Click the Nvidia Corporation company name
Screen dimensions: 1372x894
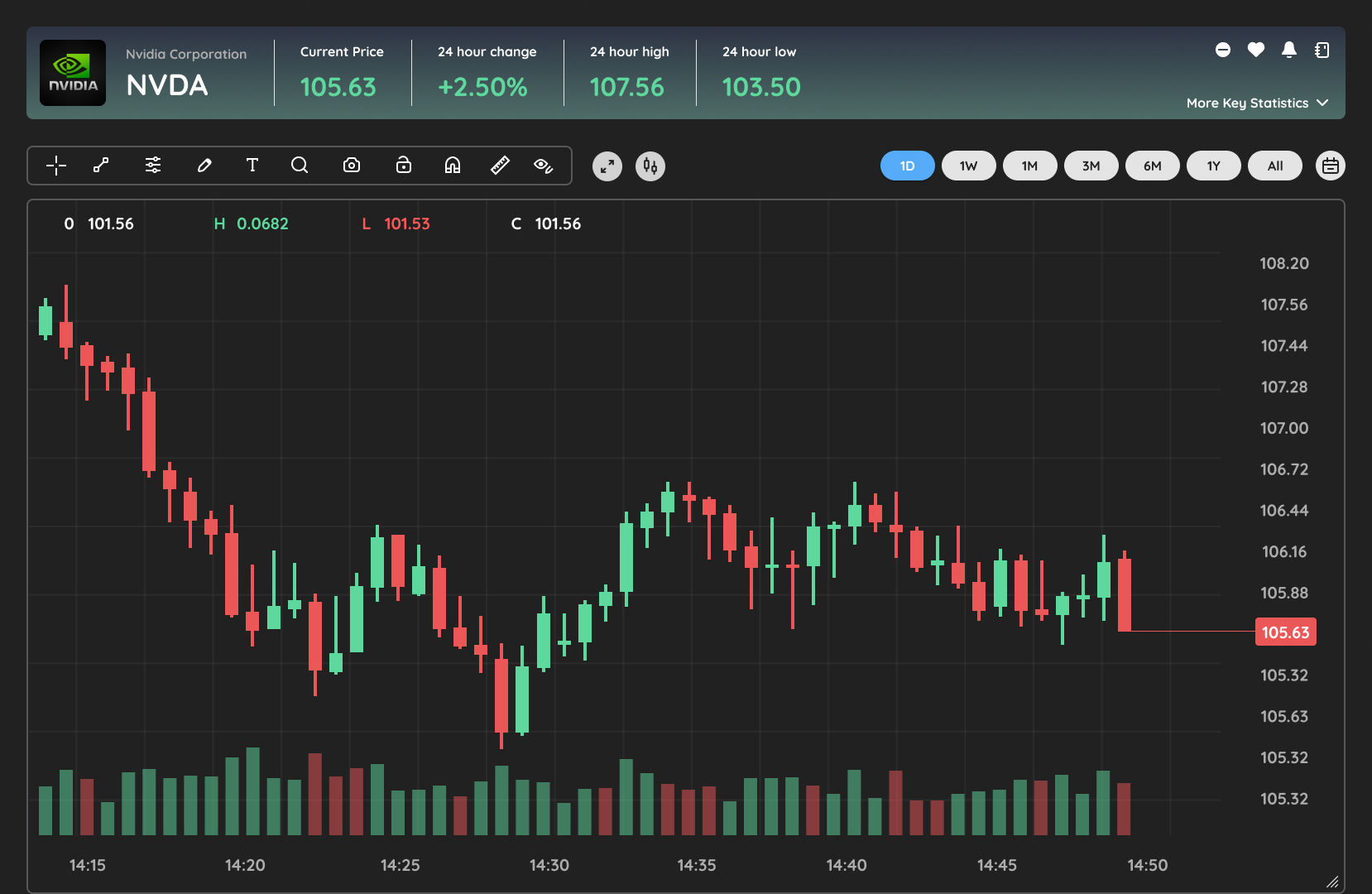coord(186,54)
